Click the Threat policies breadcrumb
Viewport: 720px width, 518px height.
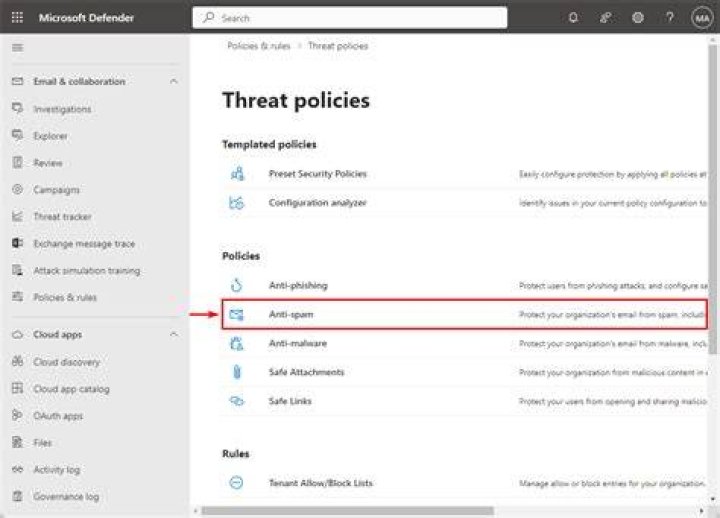pyautogui.click(x=338, y=46)
